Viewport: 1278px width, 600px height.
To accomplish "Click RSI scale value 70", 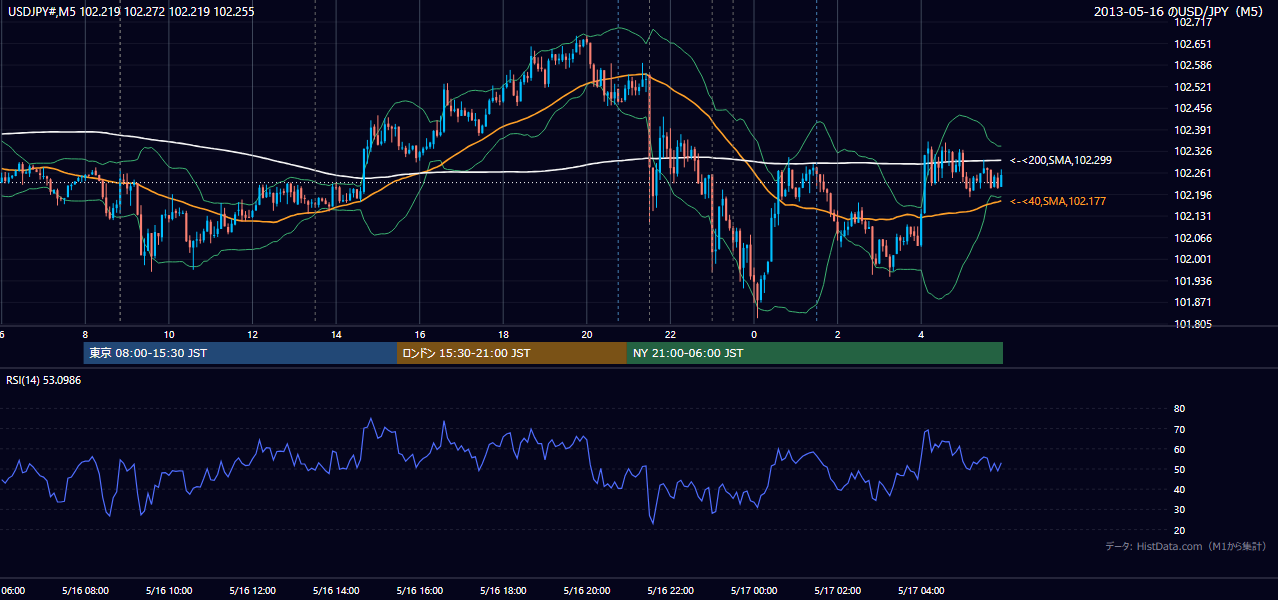I will (x=1179, y=429).
